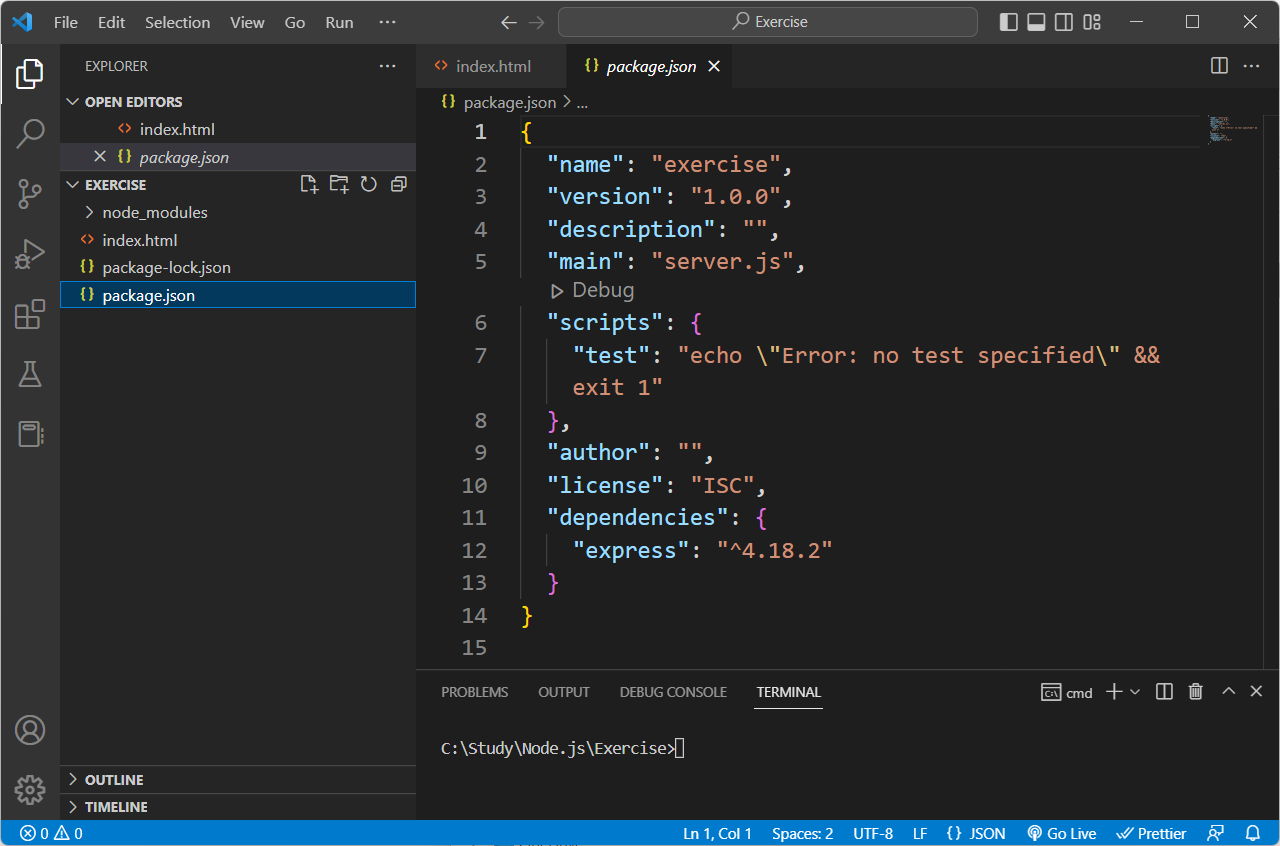Split the editor to the right
This screenshot has width=1280, height=846.
coord(1220,66)
